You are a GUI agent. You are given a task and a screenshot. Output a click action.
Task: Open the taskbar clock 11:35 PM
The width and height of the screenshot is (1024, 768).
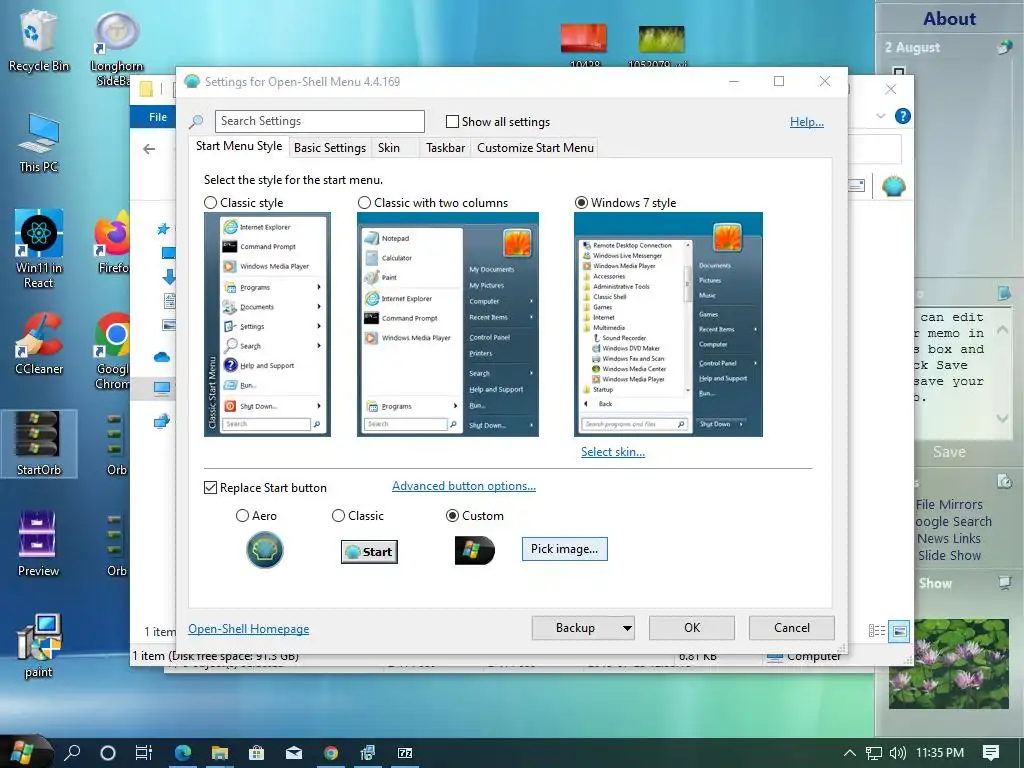940,753
